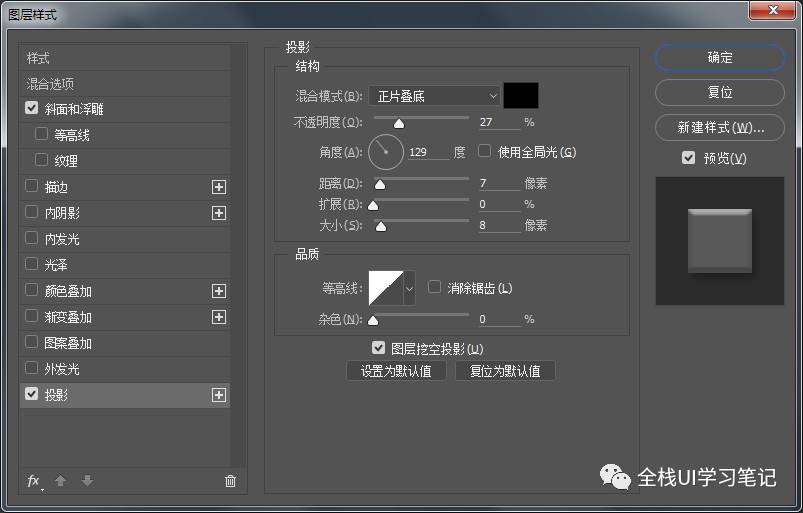Enable the 内发光 checkbox
This screenshot has height=513, width=803.
[x=32, y=238]
